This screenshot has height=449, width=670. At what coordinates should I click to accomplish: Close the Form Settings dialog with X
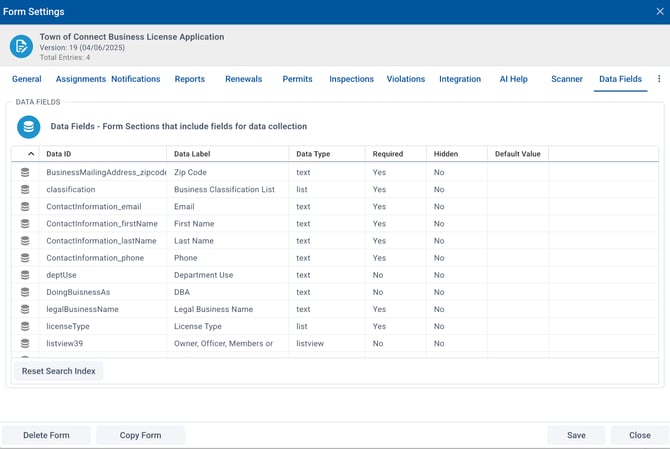pyautogui.click(x=659, y=12)
